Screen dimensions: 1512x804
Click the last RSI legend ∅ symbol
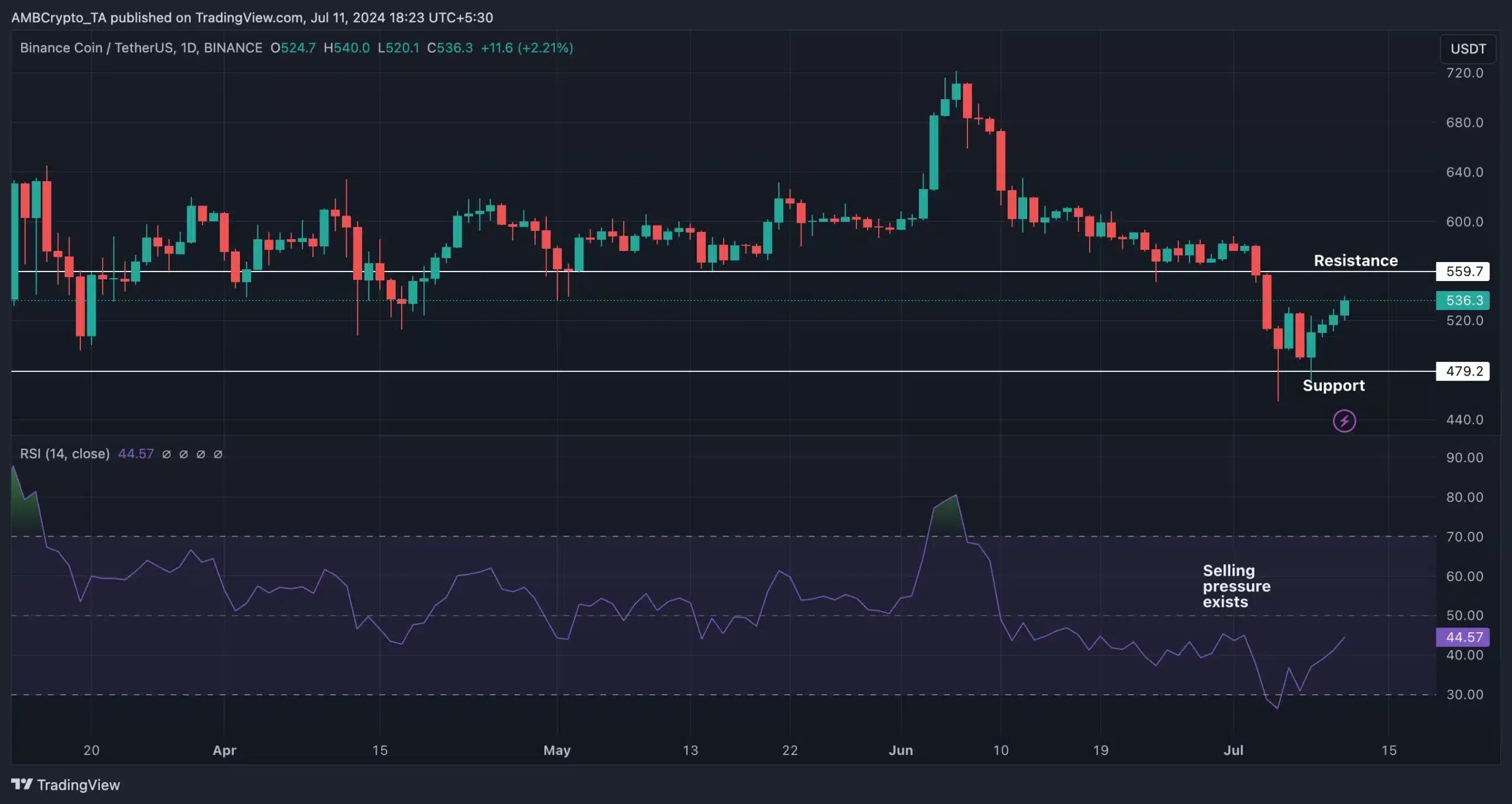[218, 454]
